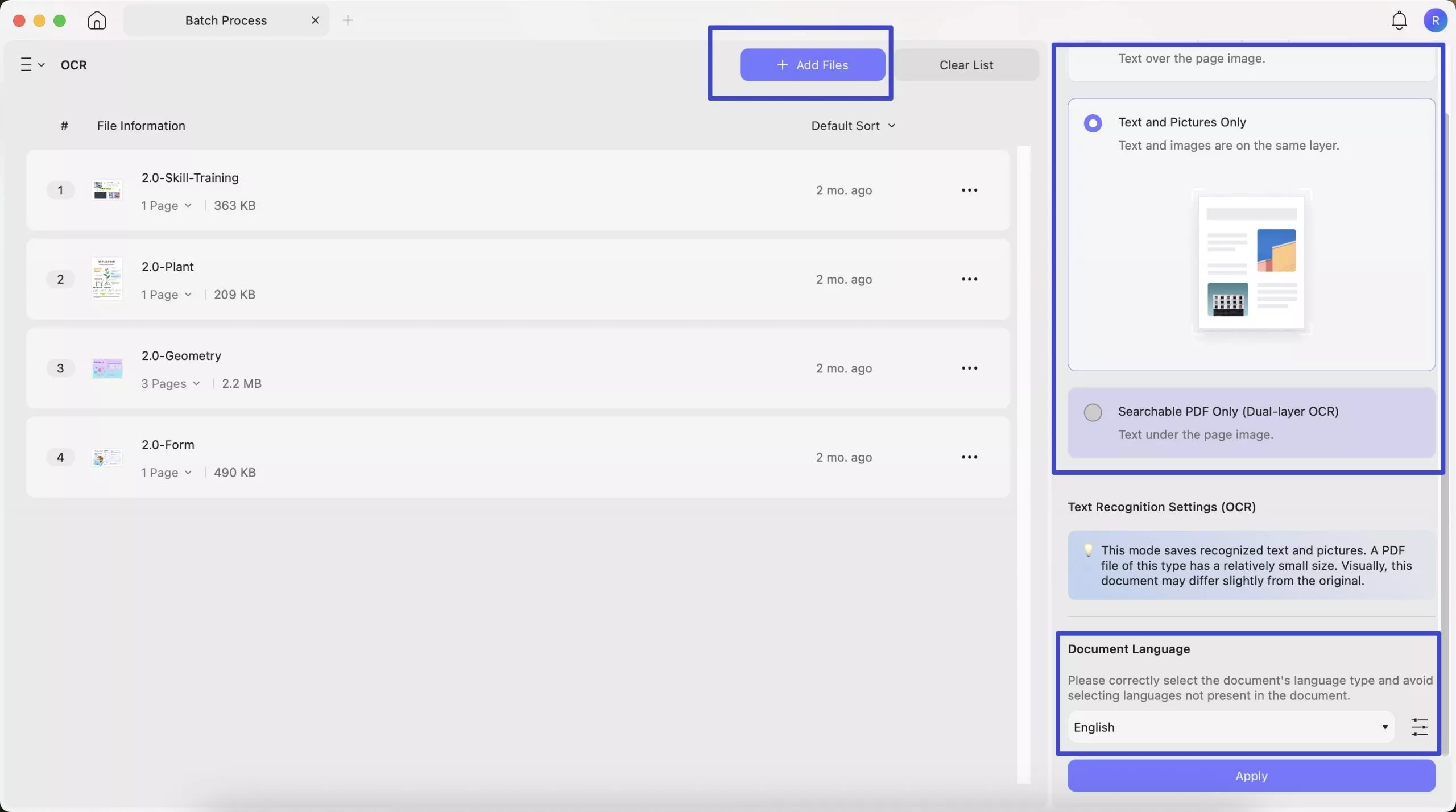This screenshot has width=1456, height=812.
Task: Open the home screen icon
Action: click(x=97, y=20)
